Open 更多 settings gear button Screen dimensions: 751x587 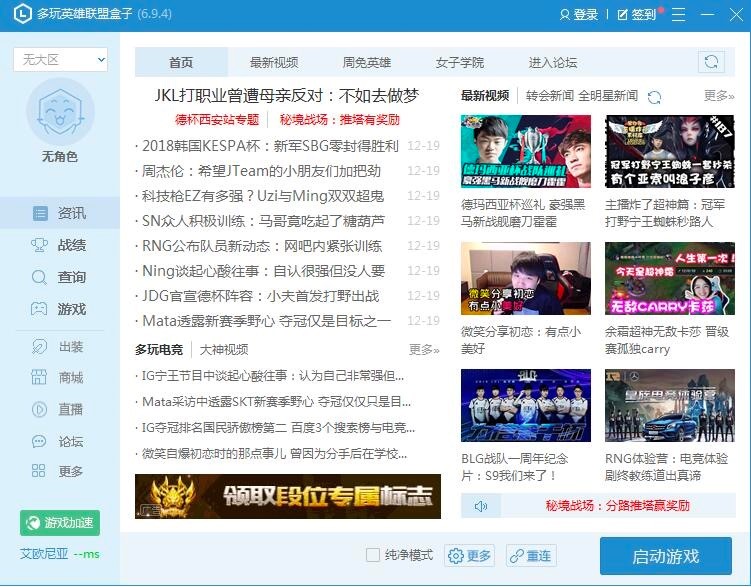coord(469,555)
